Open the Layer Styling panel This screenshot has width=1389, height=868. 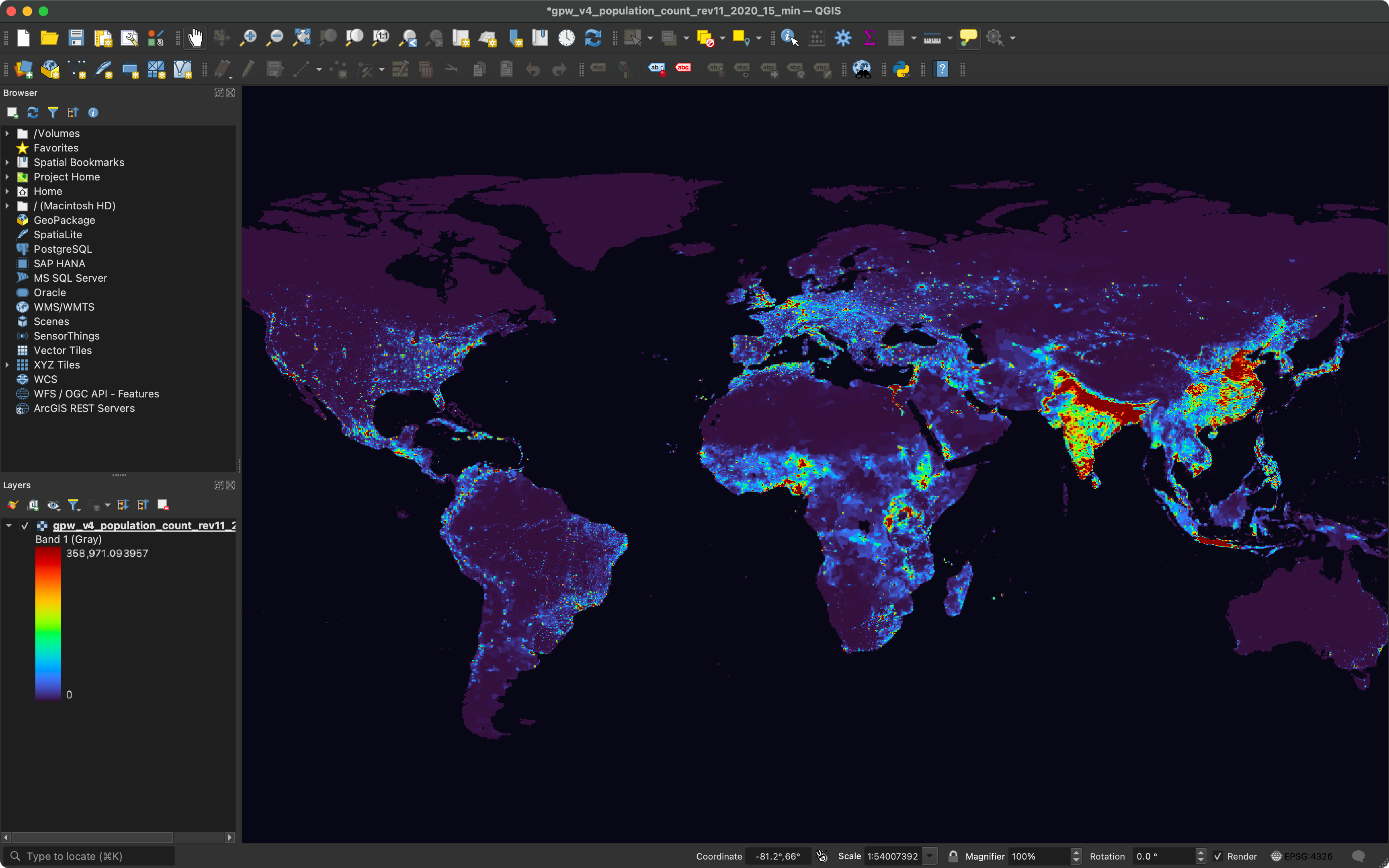tap(12, 505)
